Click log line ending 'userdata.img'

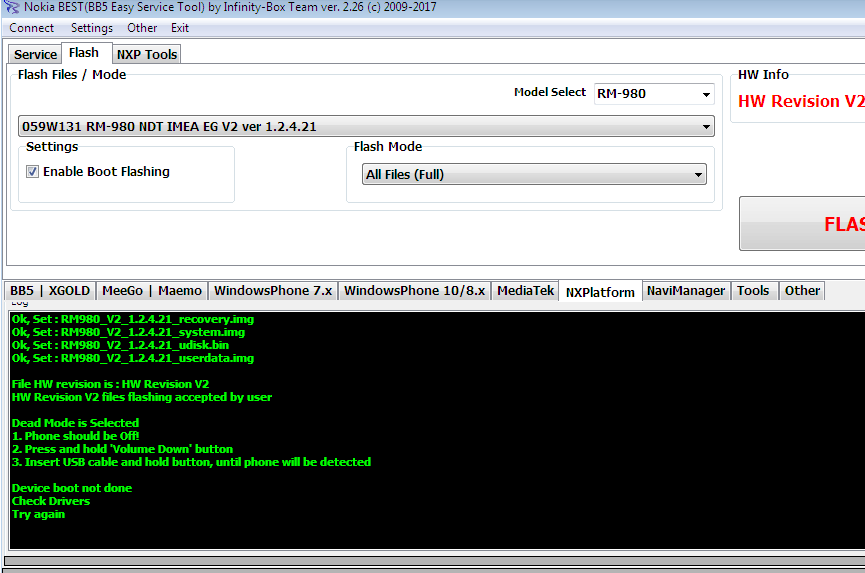133,358
